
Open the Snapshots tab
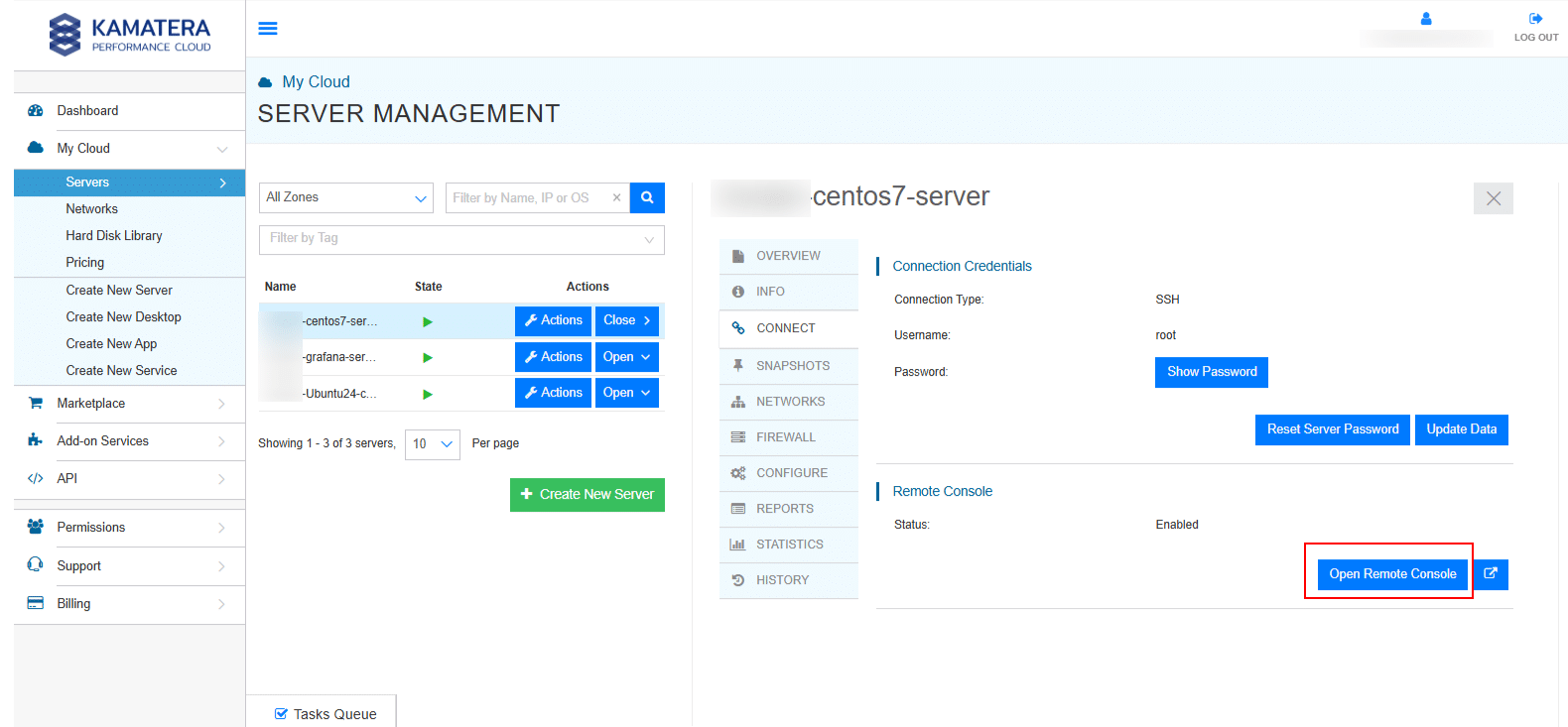click(789, 366)
